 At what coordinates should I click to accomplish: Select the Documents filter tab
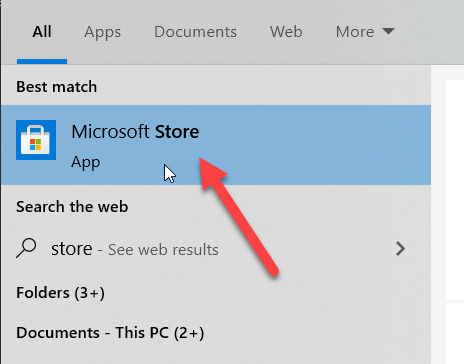click(x=195, y=32)
